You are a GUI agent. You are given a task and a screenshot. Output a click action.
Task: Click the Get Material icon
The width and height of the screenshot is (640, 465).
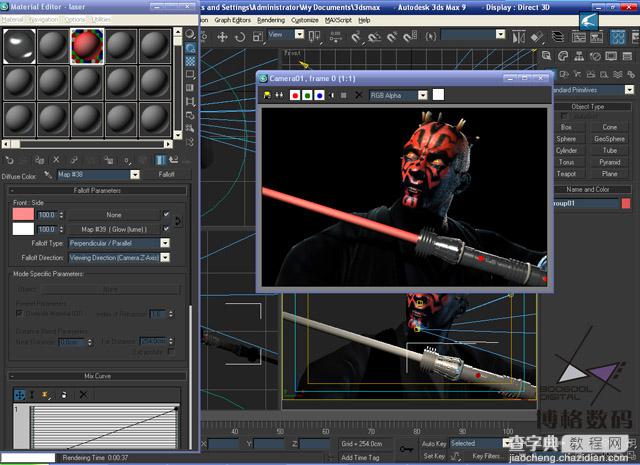(x=9, y=160)
